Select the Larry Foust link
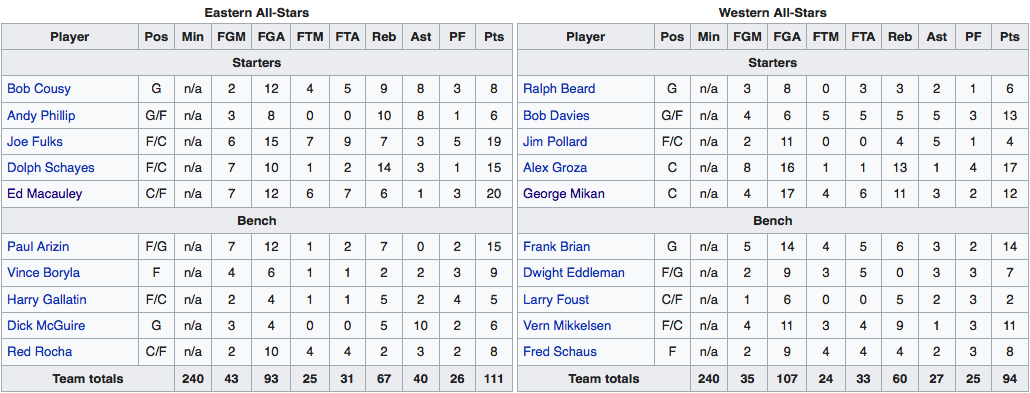1030x393 pixels. (x=556, y=300)
